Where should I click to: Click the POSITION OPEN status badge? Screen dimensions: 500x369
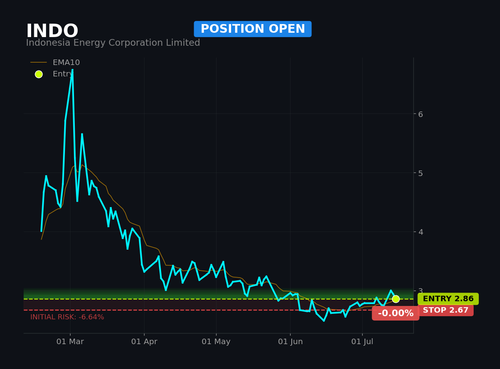pos(253,29)
